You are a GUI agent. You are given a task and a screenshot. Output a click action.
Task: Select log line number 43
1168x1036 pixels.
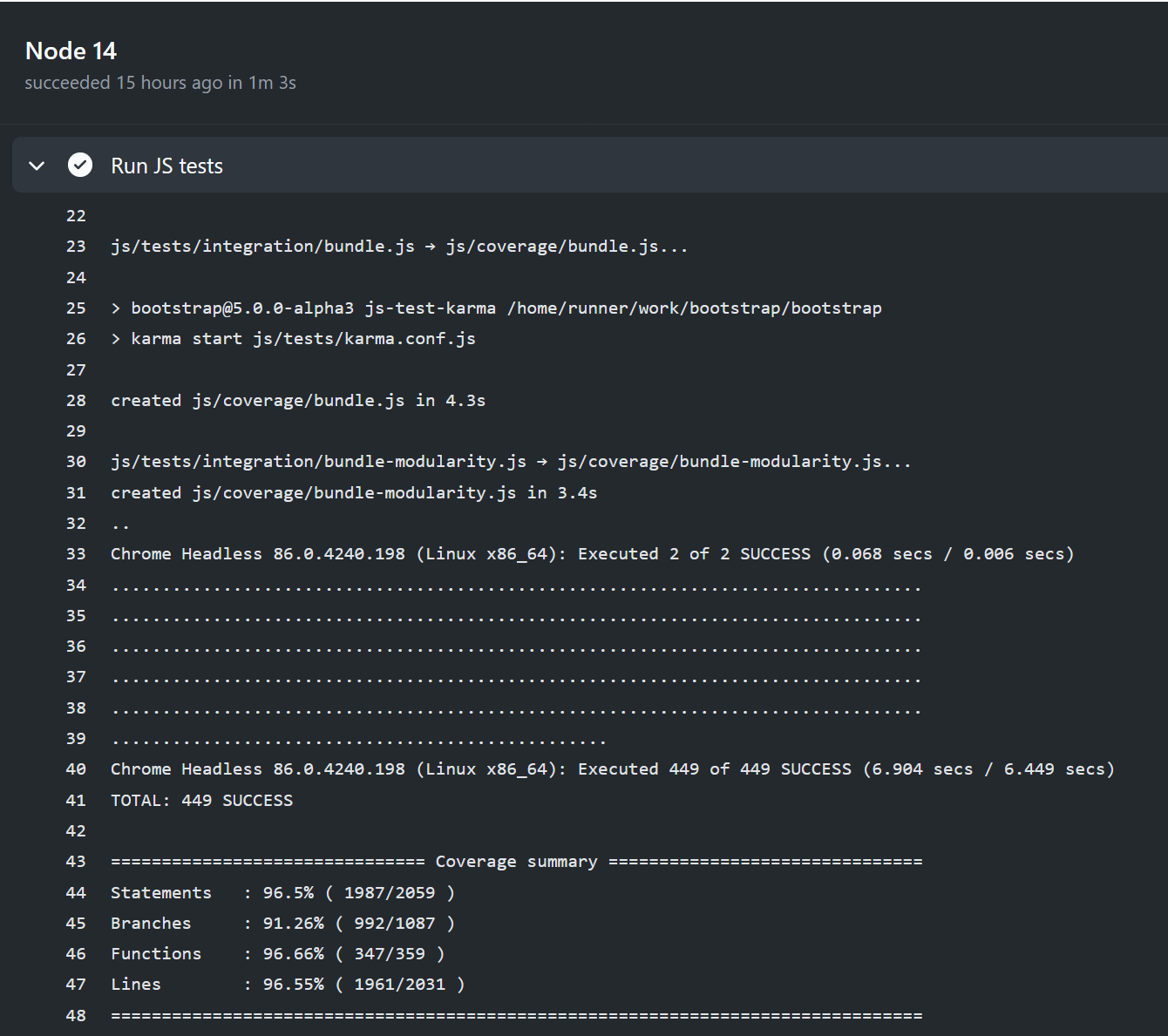tap(76, 861)
